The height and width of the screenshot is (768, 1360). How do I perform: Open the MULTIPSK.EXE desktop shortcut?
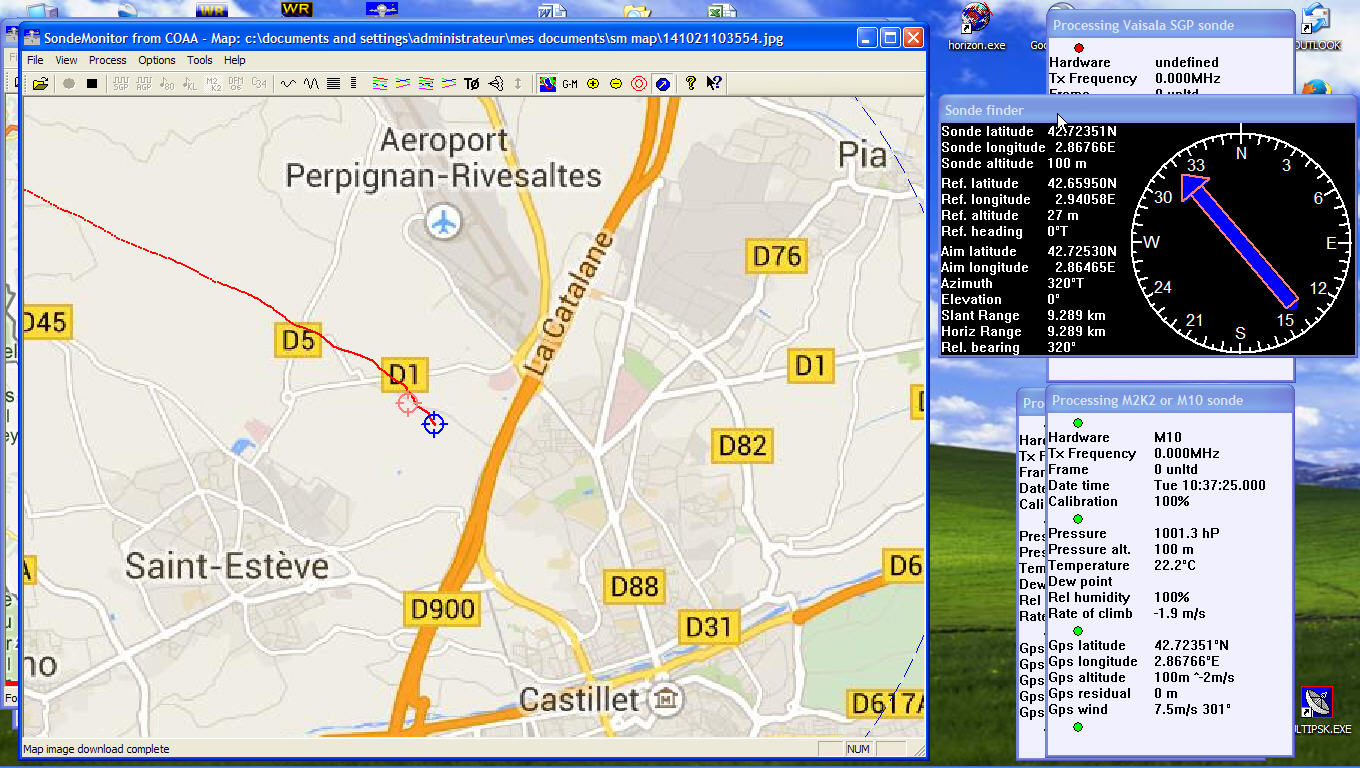pyautogui.click(x=1318, y=712)
